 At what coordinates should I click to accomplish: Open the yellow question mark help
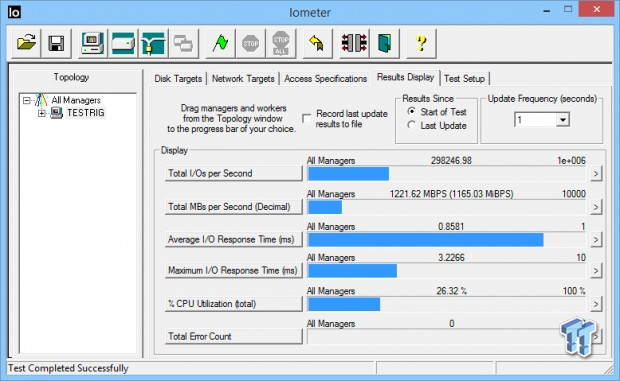tap(421, 43)
